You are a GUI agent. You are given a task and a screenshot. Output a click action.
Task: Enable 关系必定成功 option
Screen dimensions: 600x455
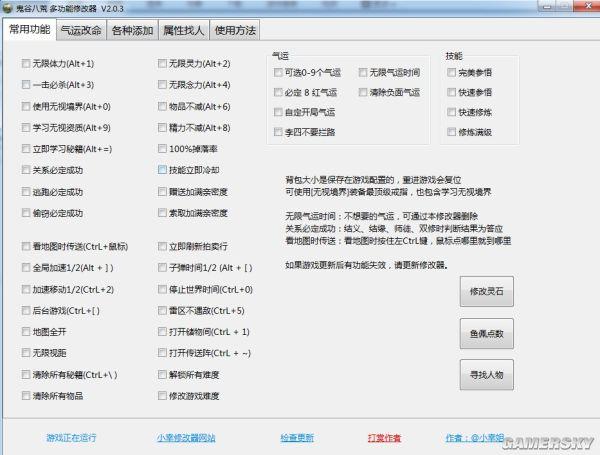(x=26, y=170)
